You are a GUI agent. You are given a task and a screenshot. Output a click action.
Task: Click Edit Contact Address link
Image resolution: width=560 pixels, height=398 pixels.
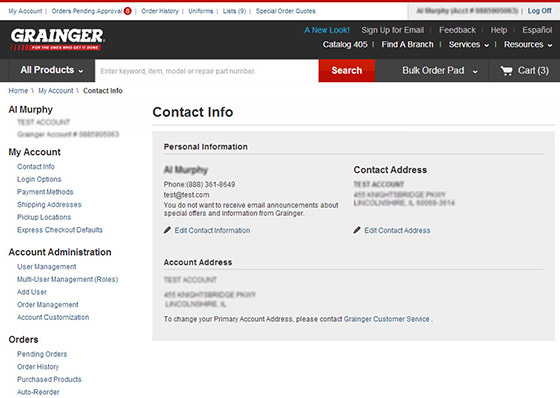[397, 230]
